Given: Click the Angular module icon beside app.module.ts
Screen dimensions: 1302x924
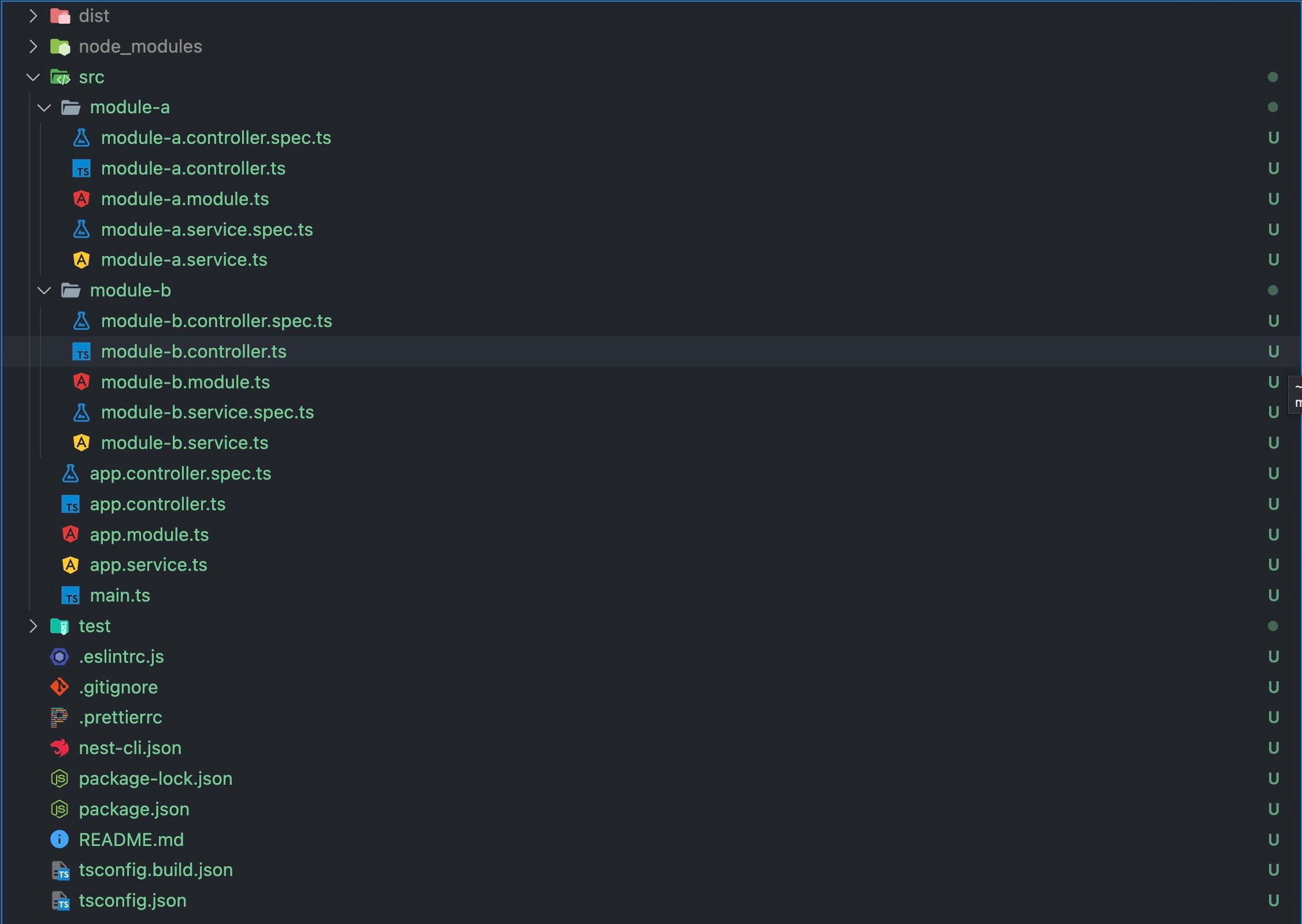Looking at the screenshot, I should click(71, 534).
